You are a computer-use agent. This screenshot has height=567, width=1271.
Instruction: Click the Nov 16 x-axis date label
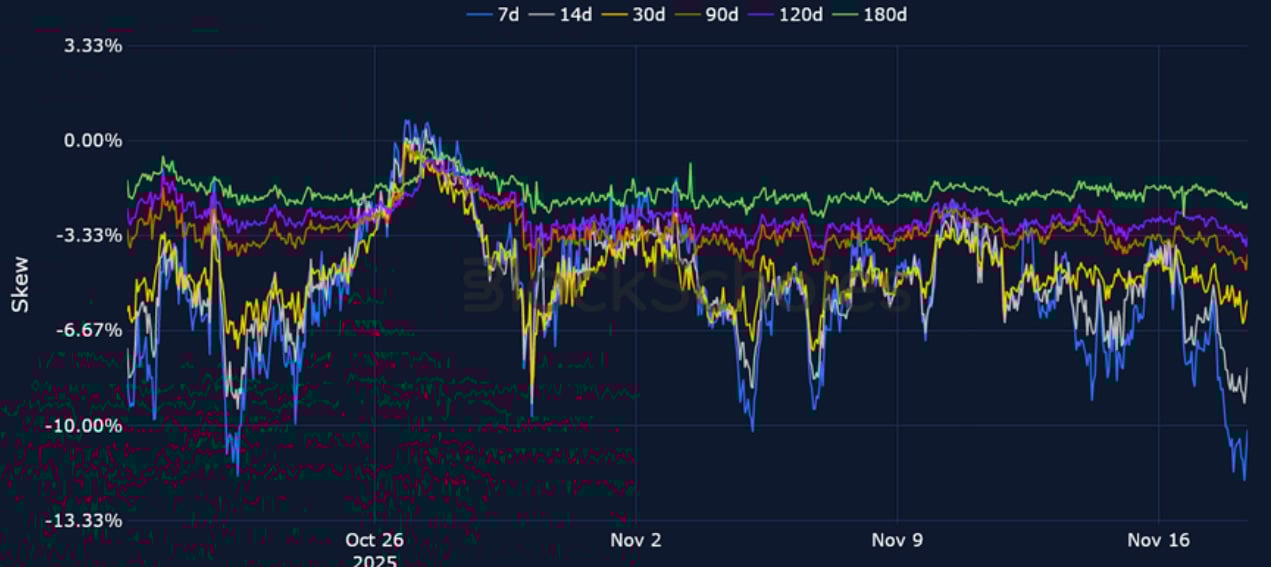coord(1158,540)
